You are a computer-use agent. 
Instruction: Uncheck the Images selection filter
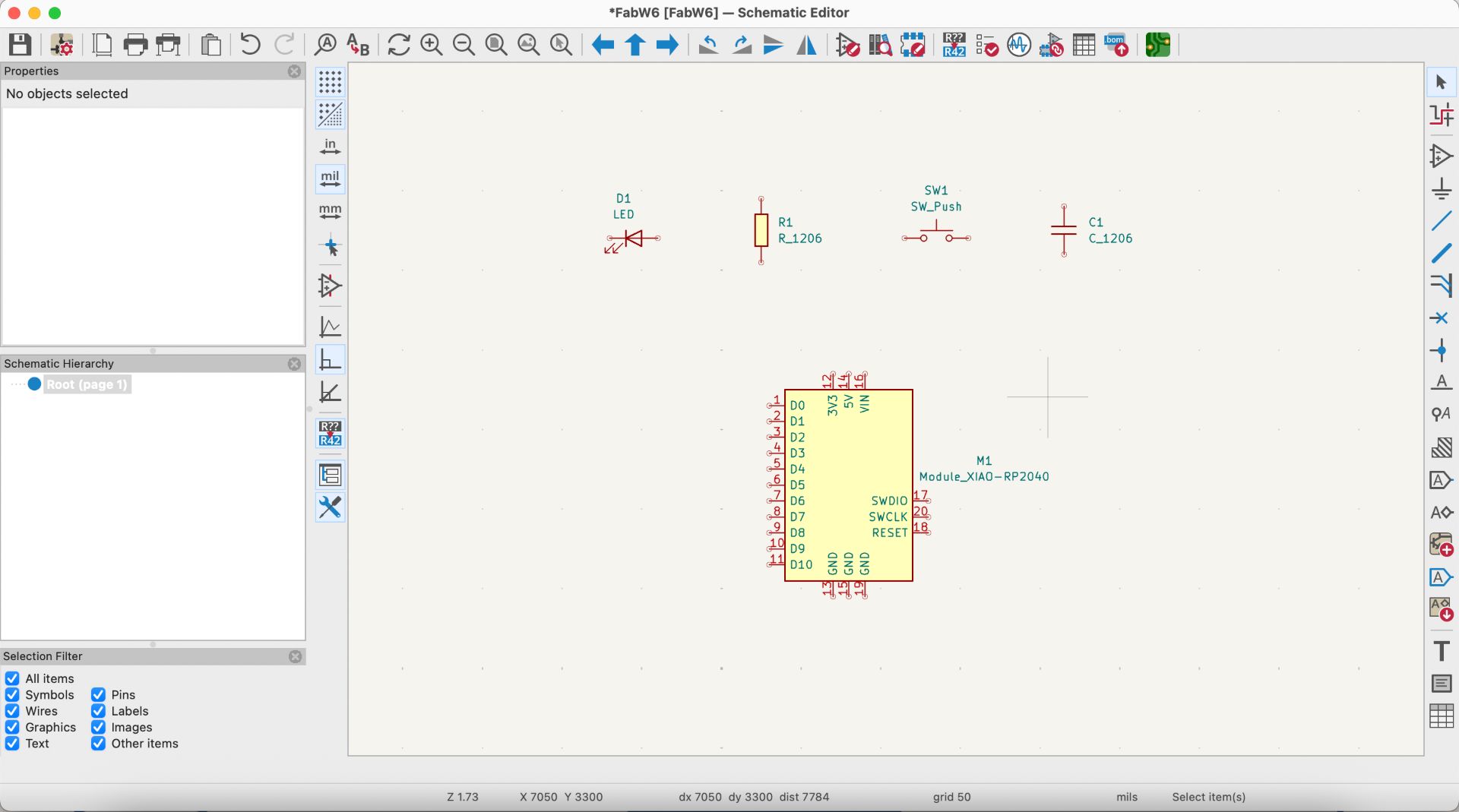tap(98, 727)
